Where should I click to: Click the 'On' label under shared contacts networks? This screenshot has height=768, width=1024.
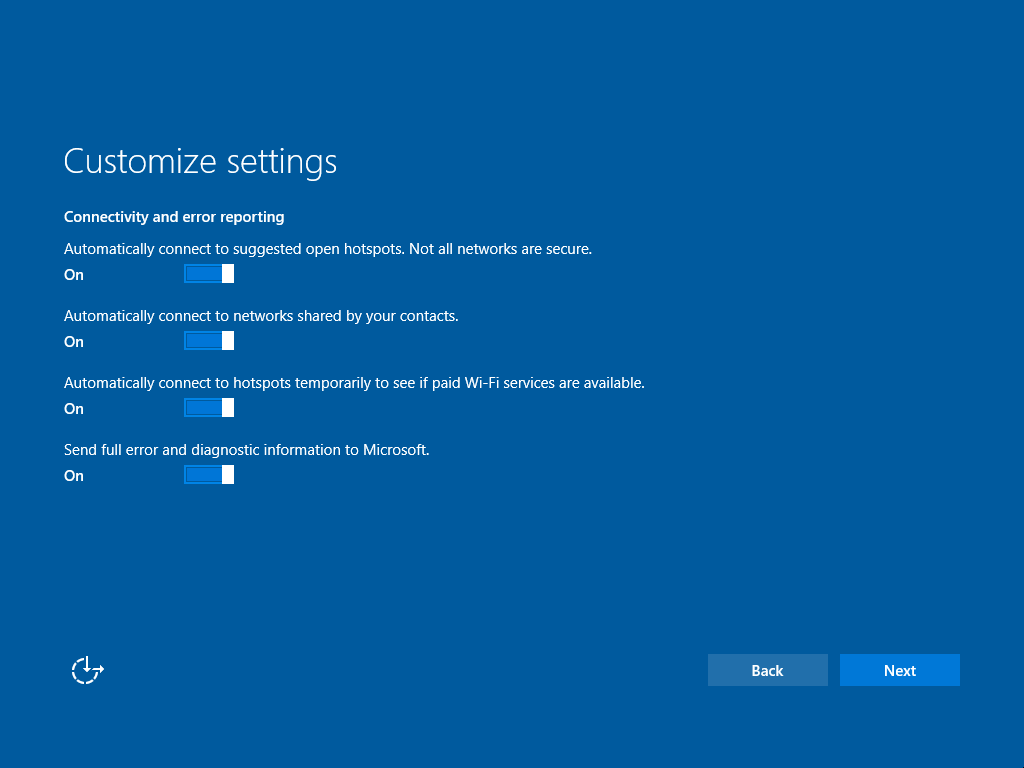[74, 342]
